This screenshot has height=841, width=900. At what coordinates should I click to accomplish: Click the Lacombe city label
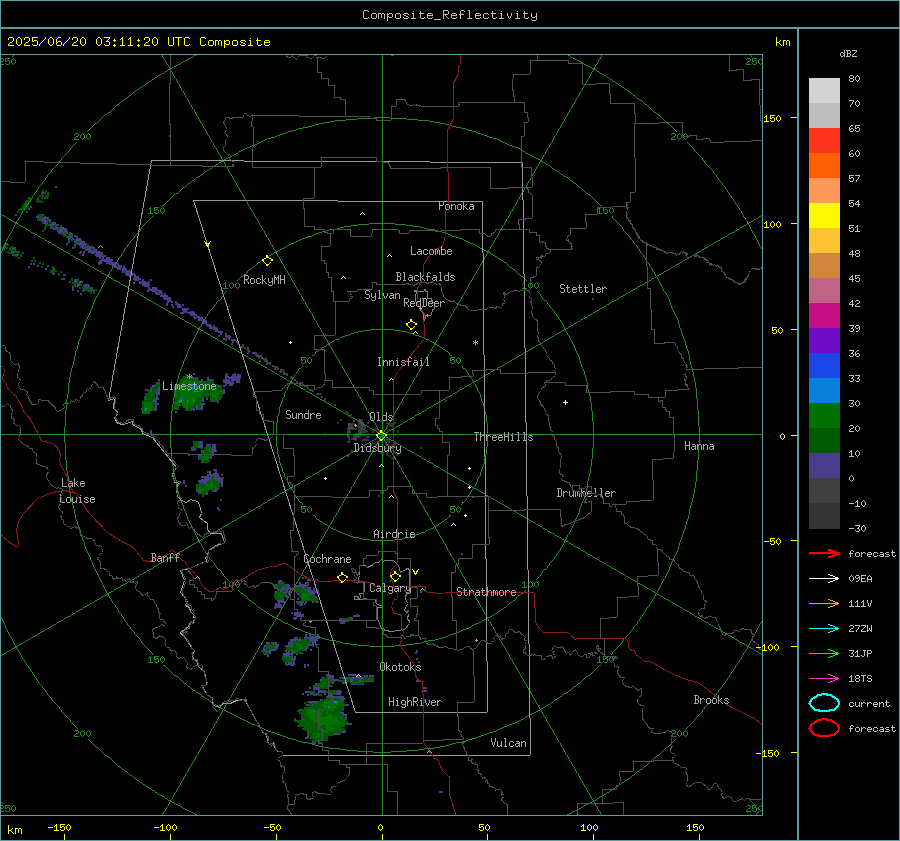431,251
